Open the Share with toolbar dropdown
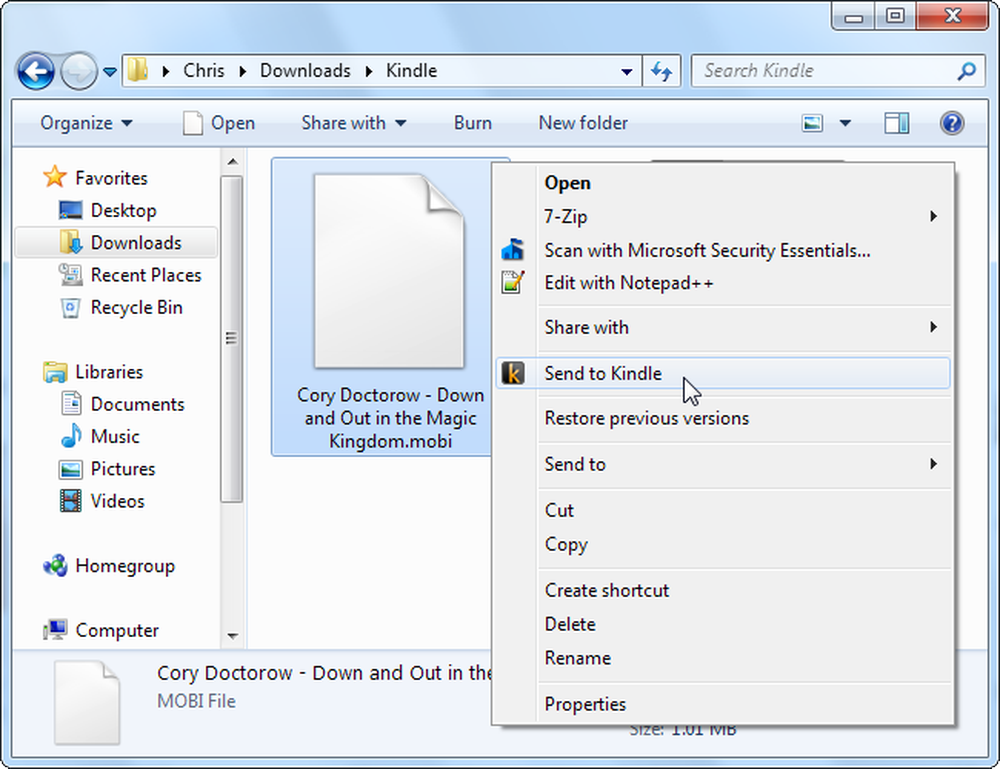 click(x=353, y=123)
